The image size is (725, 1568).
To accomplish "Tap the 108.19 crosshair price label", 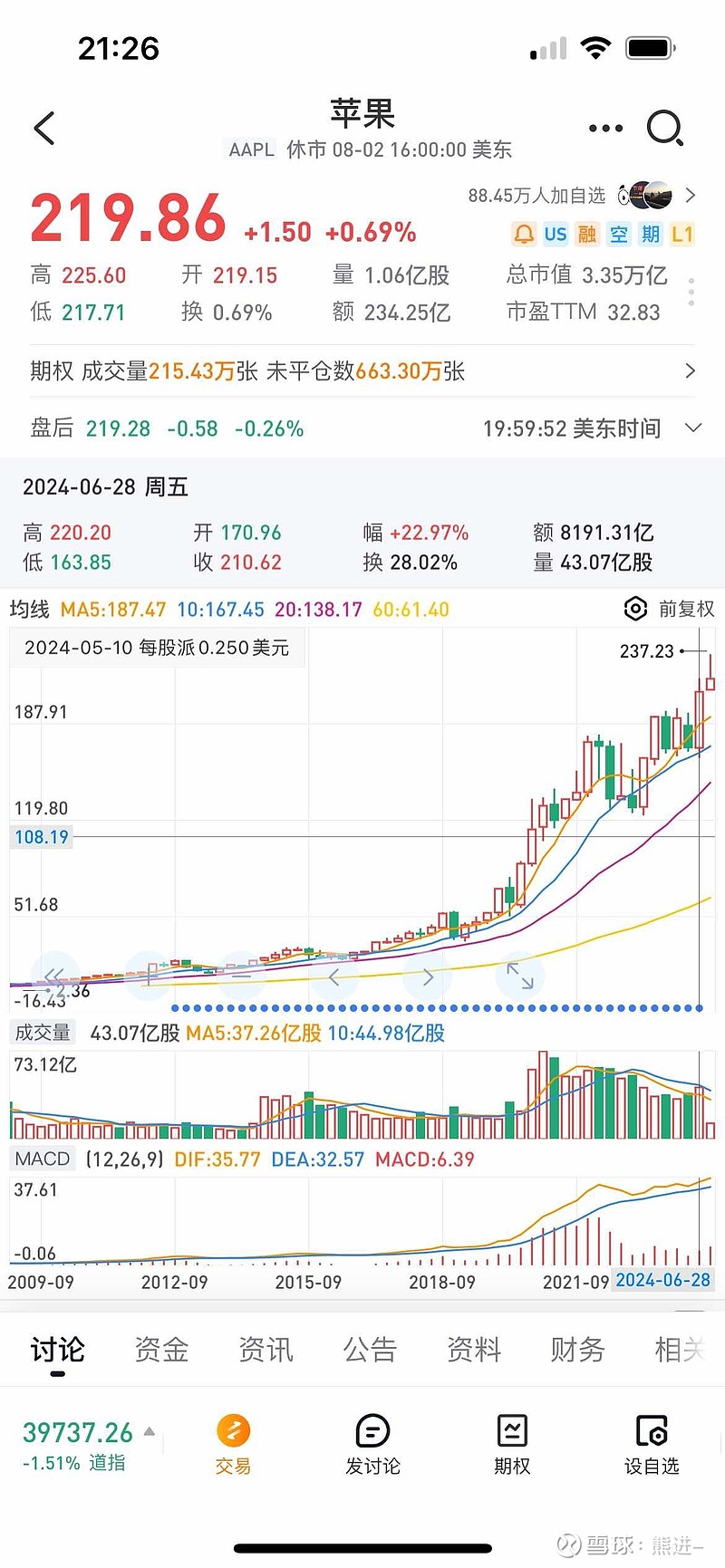I will pyautogui.click(x=42, y=837).
